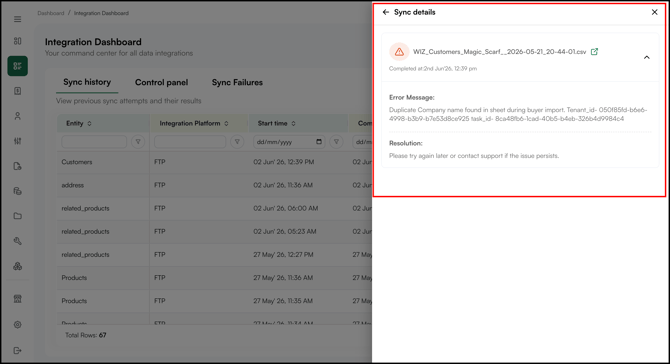Open the Start time calendar picker
This screenshot has height=364, width=670.
point(319,141)
